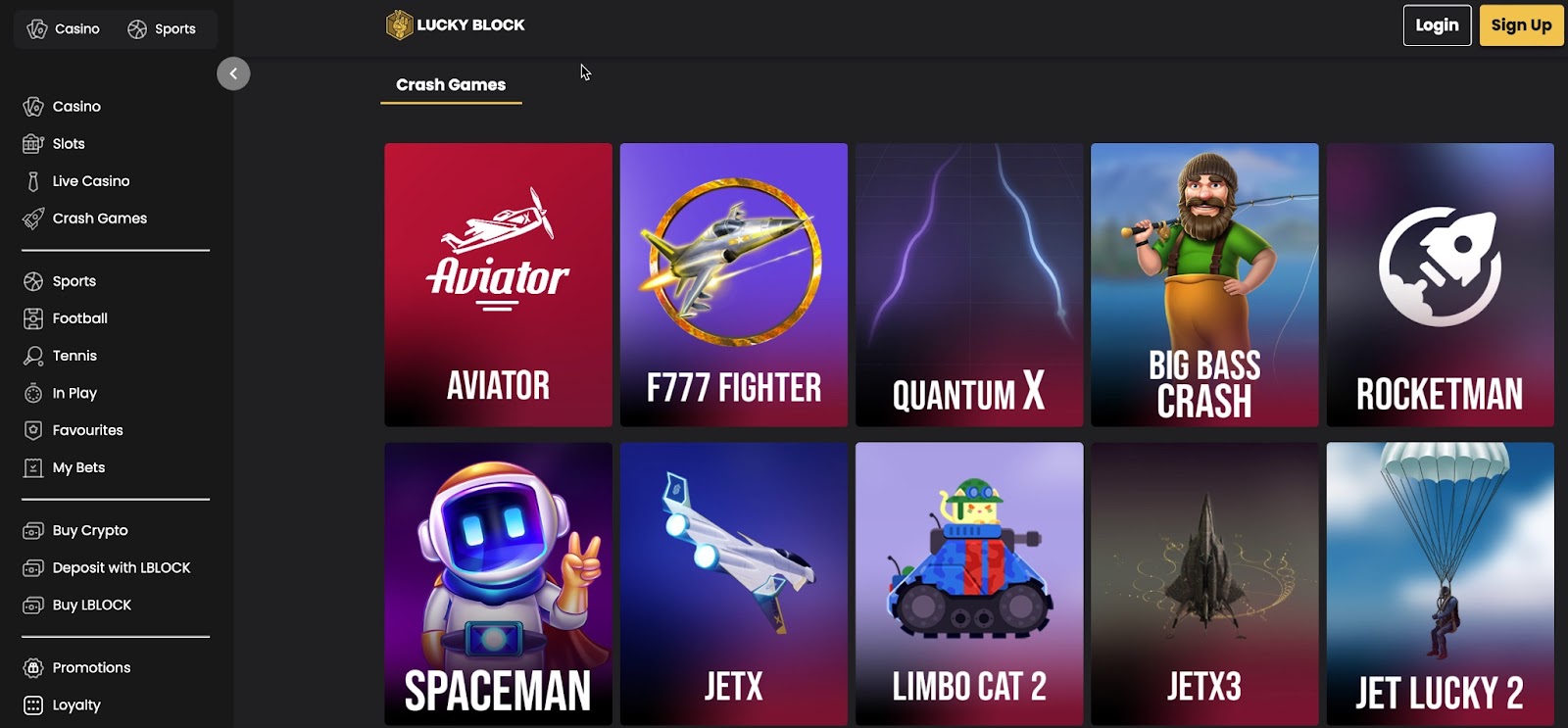Viewport: 1568px width, 728px height.
Task: Click the Sign Up button
Action: point(1521,25)
